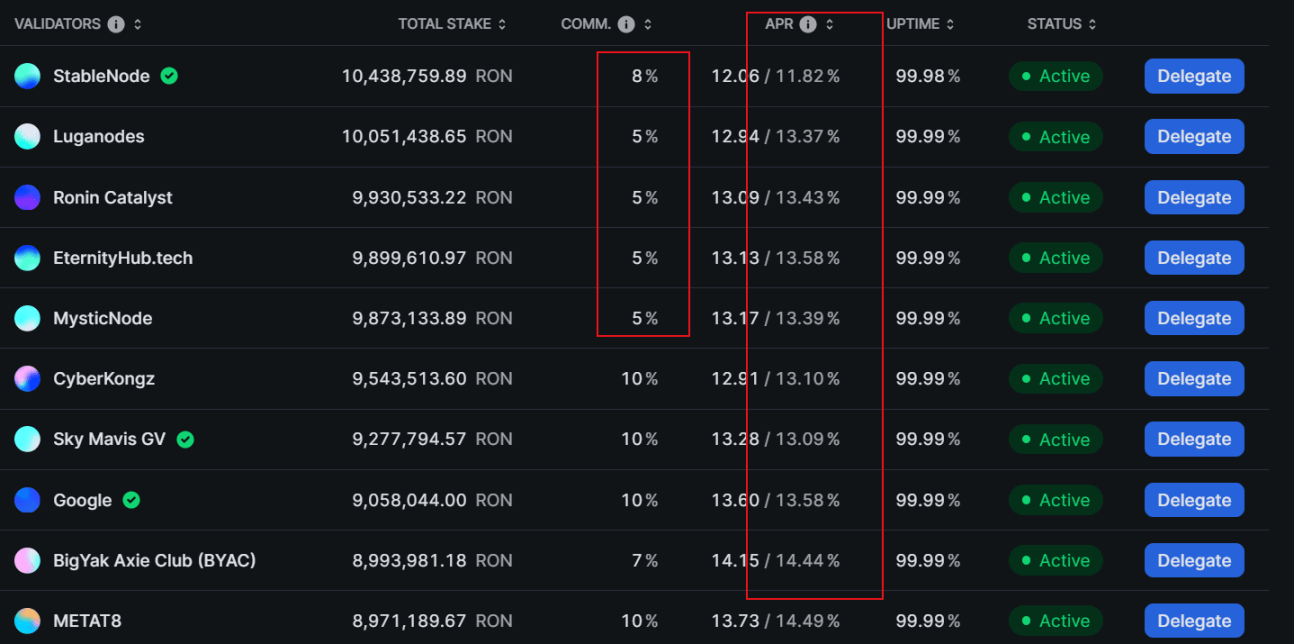Select the 10,051,438.65 RON stake value
Image resolution: width=1294 pixels, height=644 pixels.
427,137
